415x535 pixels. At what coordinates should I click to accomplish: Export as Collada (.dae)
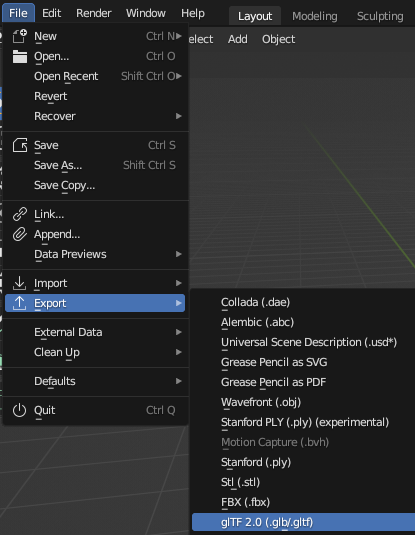pos(303,302)
